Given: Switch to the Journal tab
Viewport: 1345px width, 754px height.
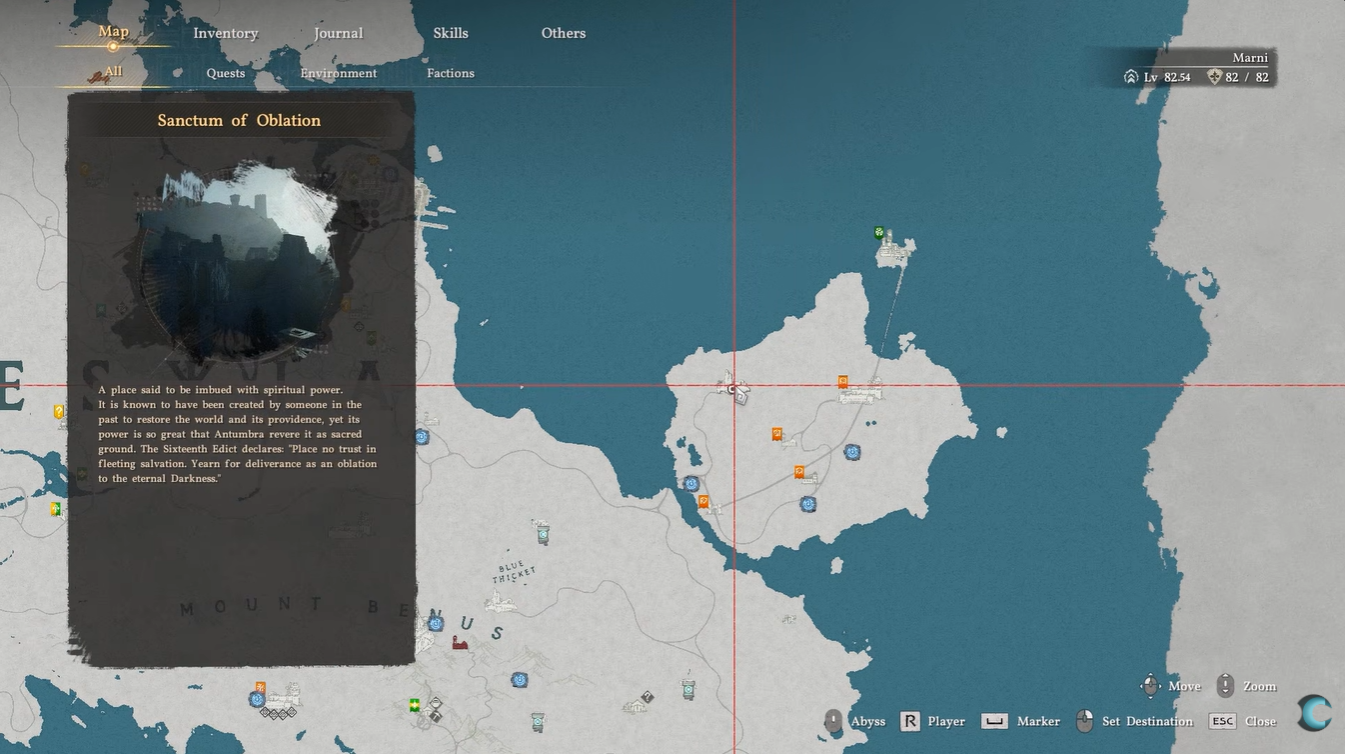Looking at the screenshot, I should 338,33.
